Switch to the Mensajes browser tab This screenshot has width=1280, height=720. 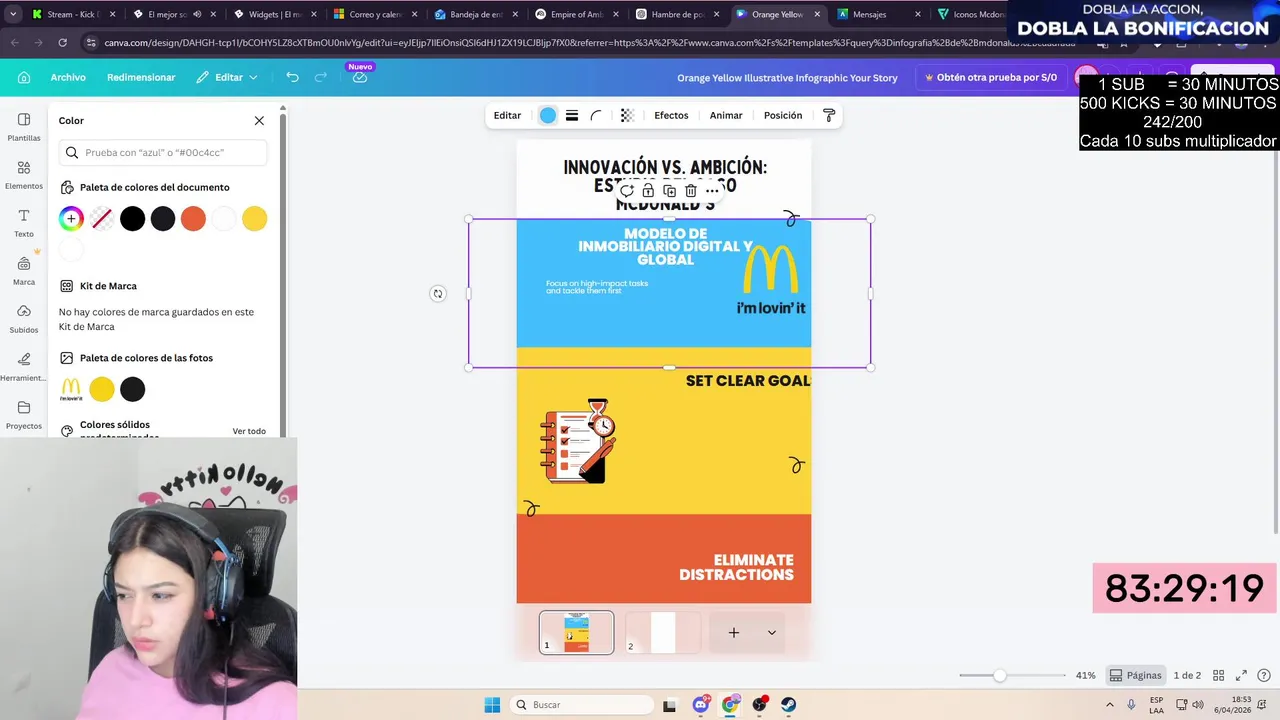click(x=877, y=14)
